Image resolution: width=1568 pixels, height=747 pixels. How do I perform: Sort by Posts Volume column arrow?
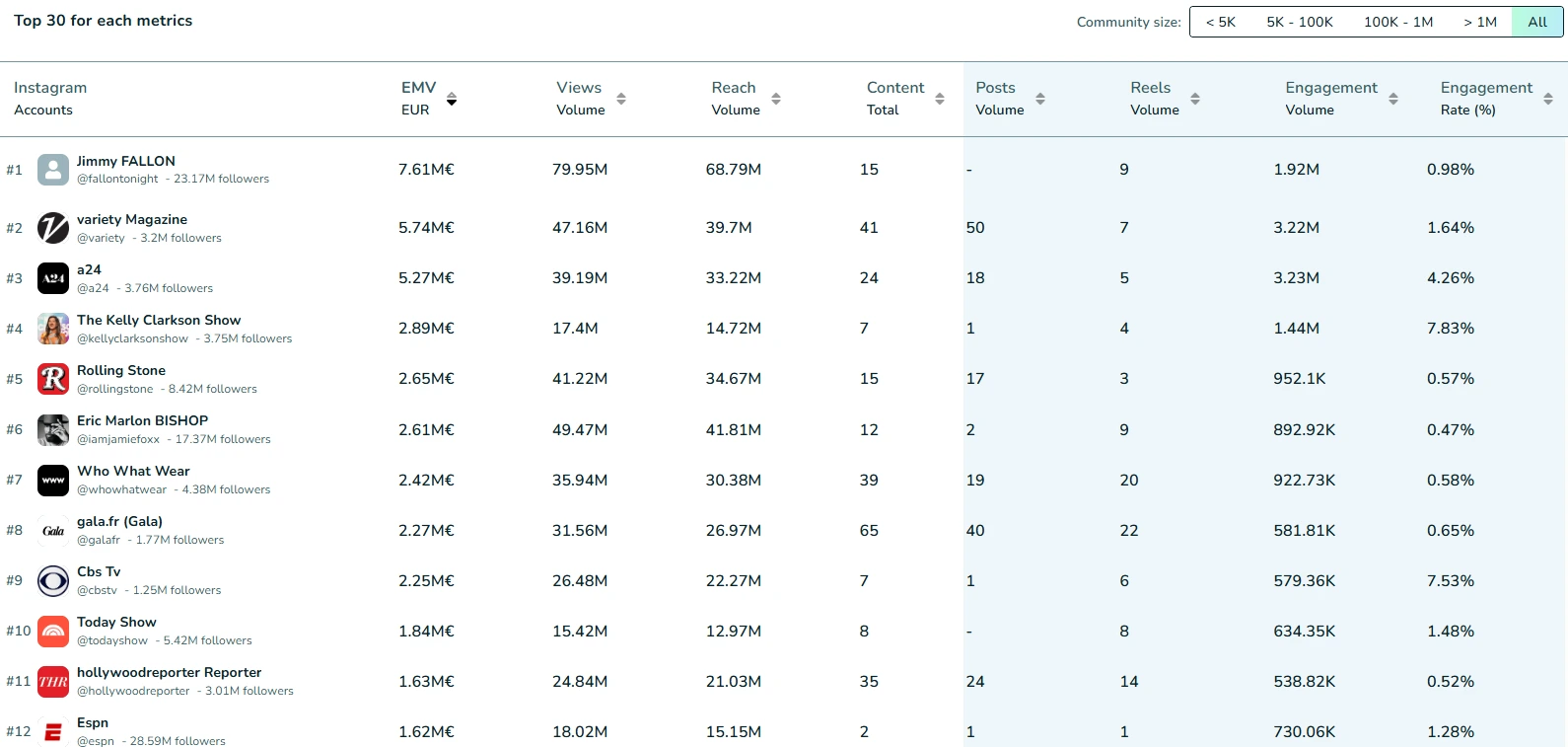tap(1040, 99)
